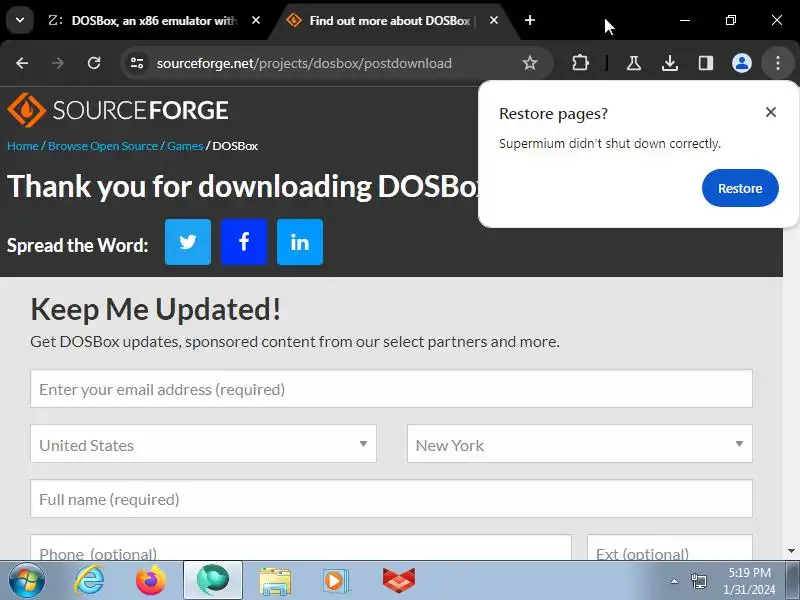Screen dimensions: 800x600
Task: Bookmark this page with the star icon
Action: tap(530, 63)
